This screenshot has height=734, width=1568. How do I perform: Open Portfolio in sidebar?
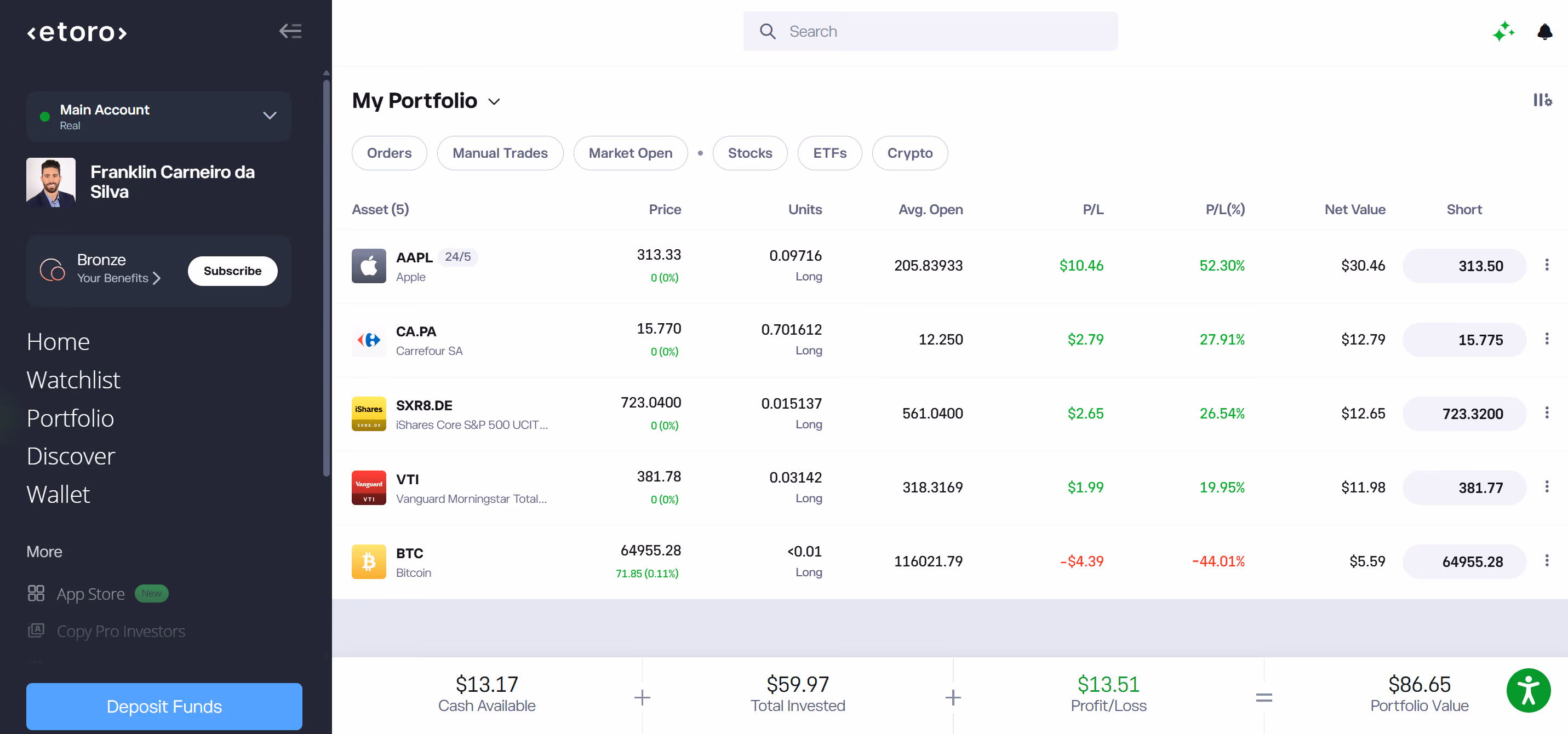click(70, 418)
